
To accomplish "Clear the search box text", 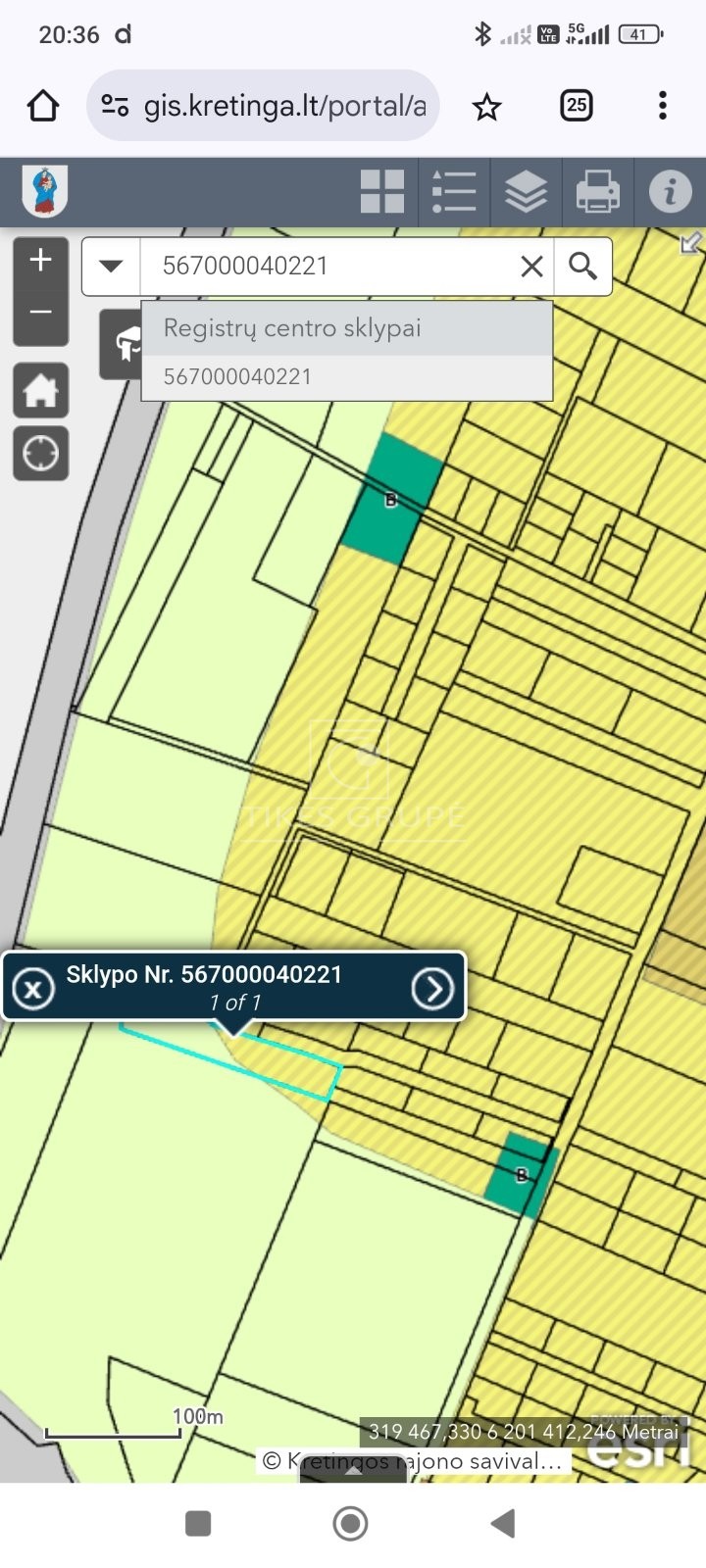I will pyautogui.click(x=531, y=267).
